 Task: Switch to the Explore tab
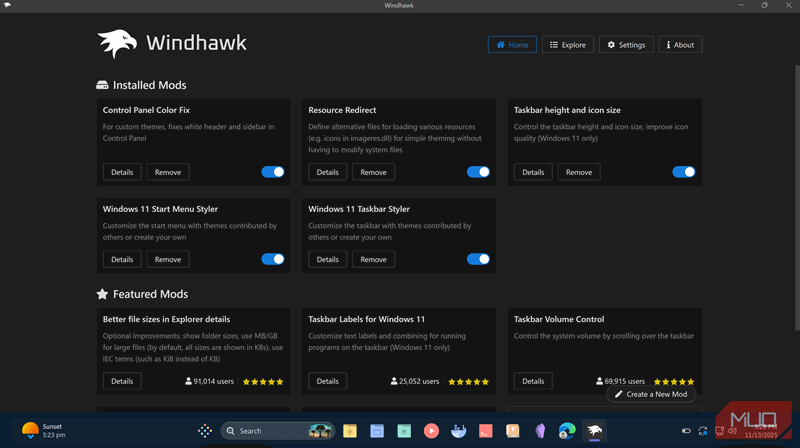coord(567,44)
